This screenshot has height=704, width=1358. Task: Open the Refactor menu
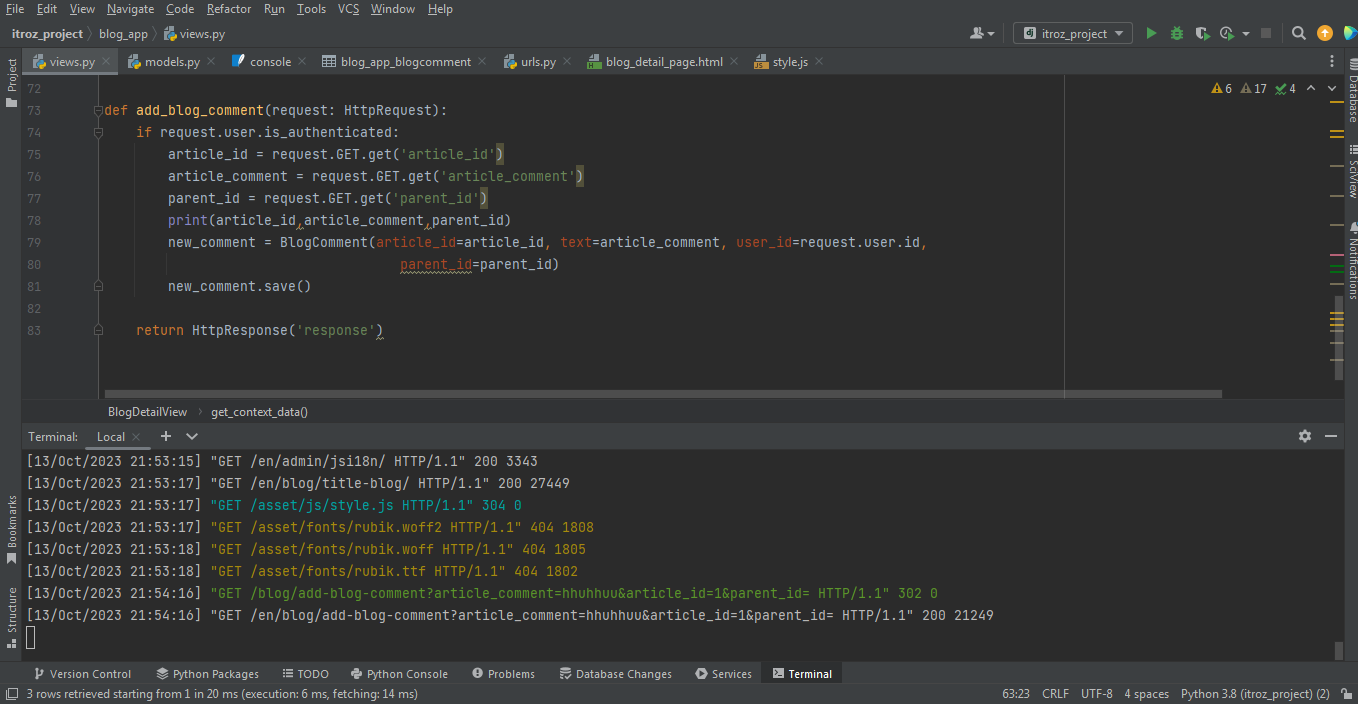click(x=229, y=9)
